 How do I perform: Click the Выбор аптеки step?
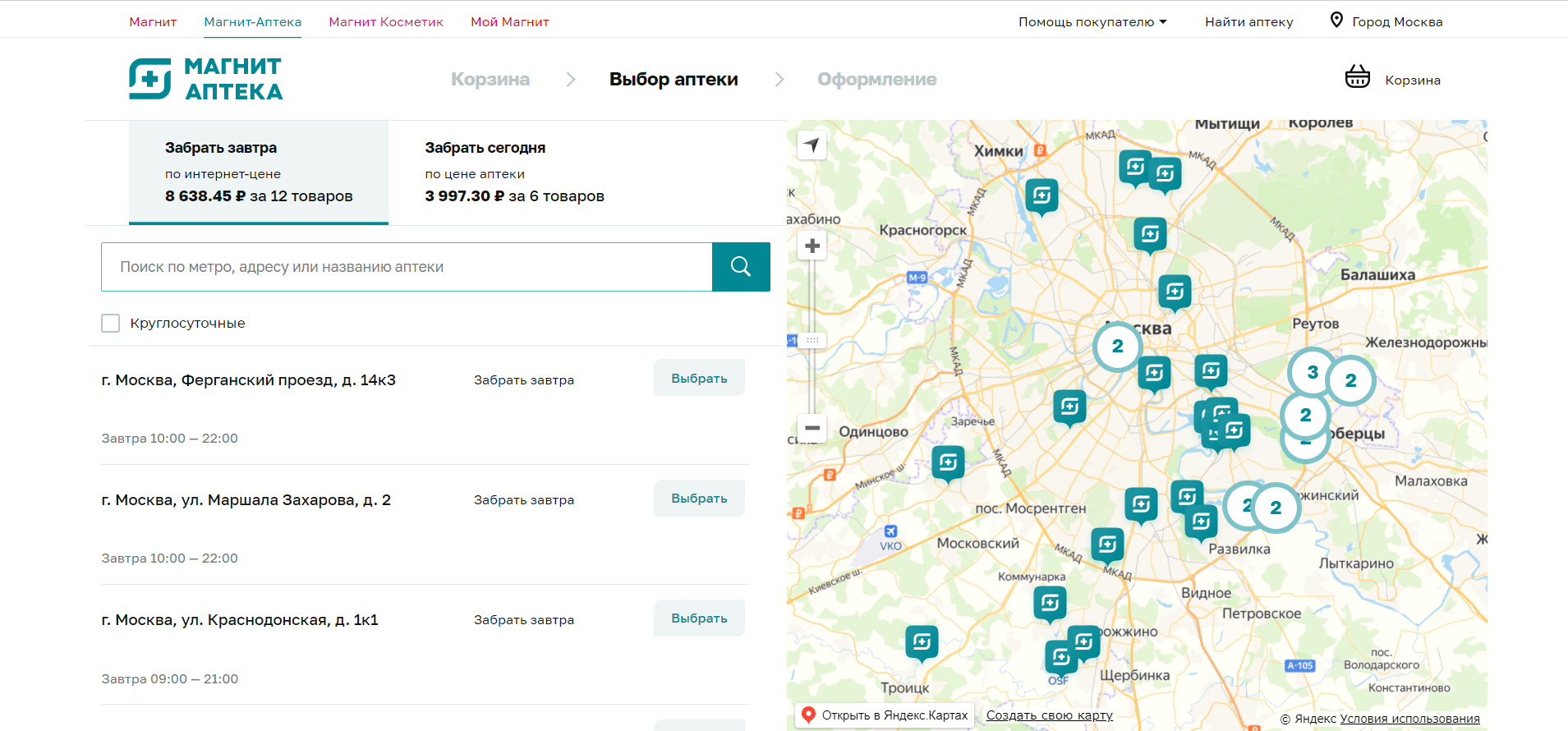(x=674, y=80)
